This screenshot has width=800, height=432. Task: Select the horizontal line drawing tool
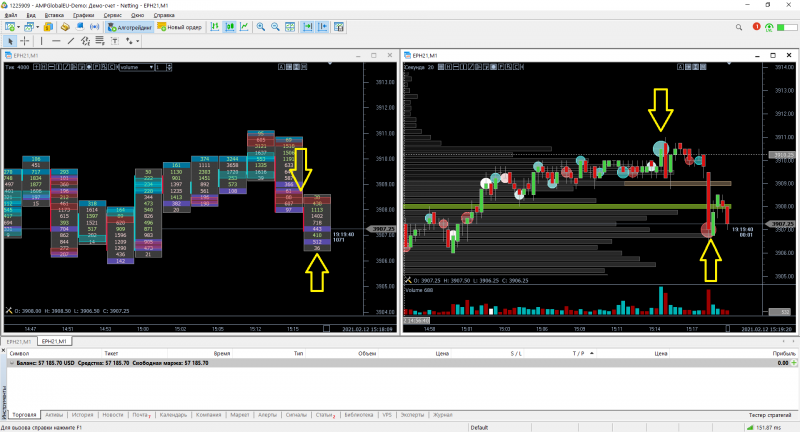56,41
